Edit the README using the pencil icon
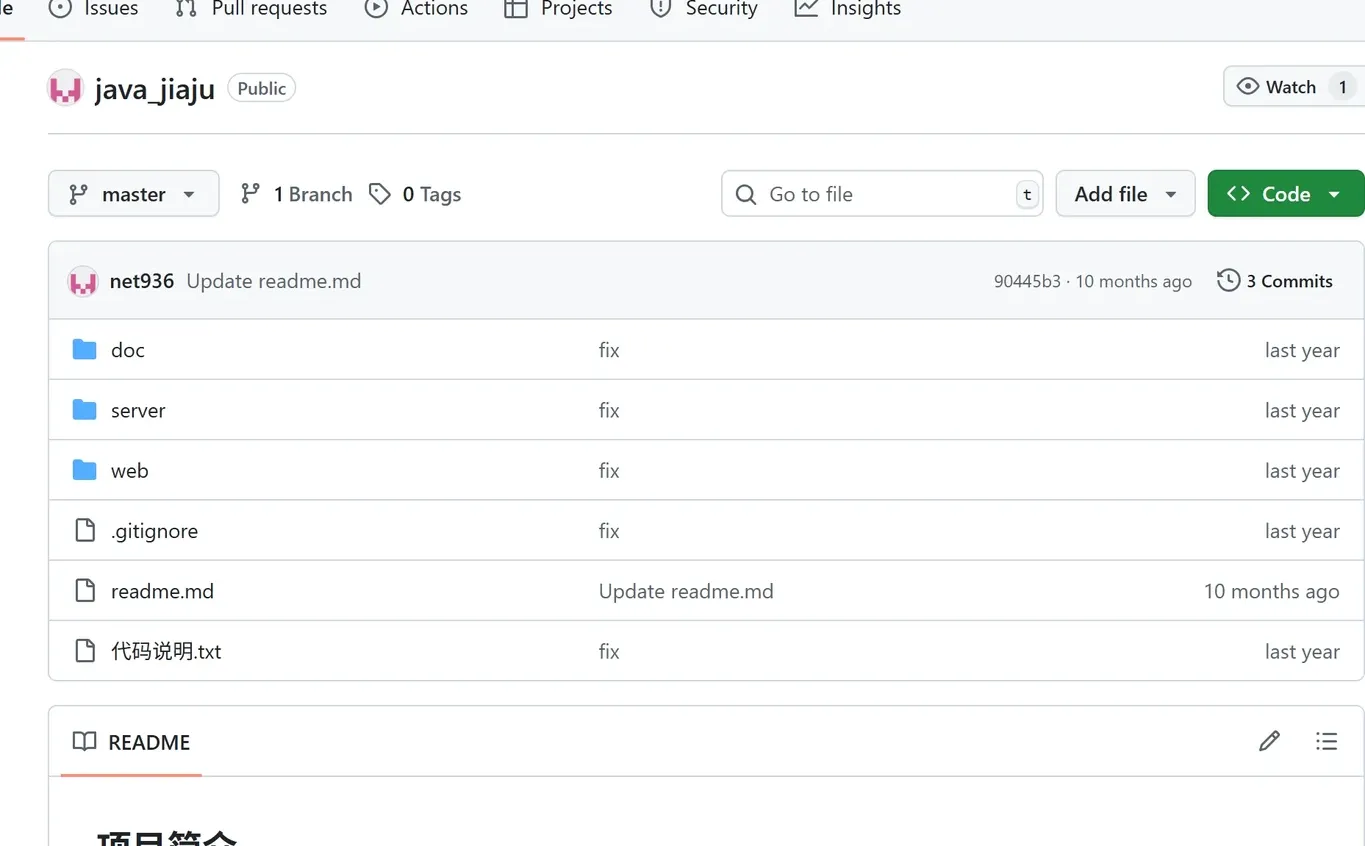This screenshot has height=846, width=1365. click(x=1268, y=741)
